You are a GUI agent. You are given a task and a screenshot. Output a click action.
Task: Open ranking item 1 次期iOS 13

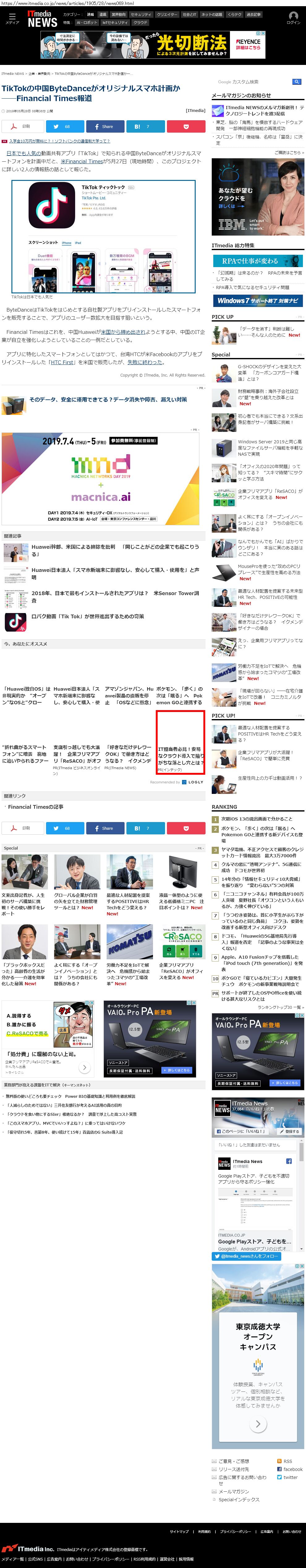tap(256, 819)
